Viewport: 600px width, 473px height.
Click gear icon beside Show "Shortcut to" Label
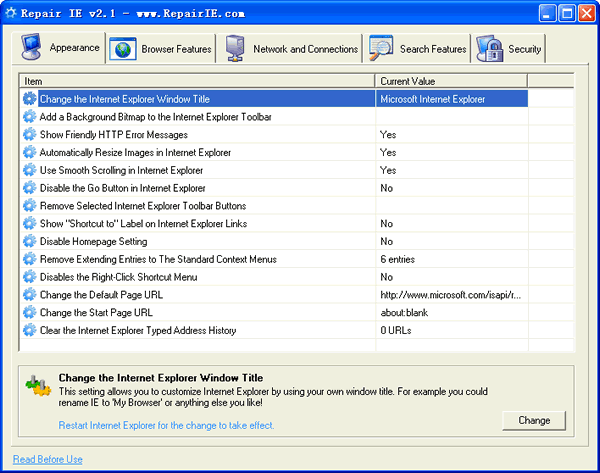point(29,223)
